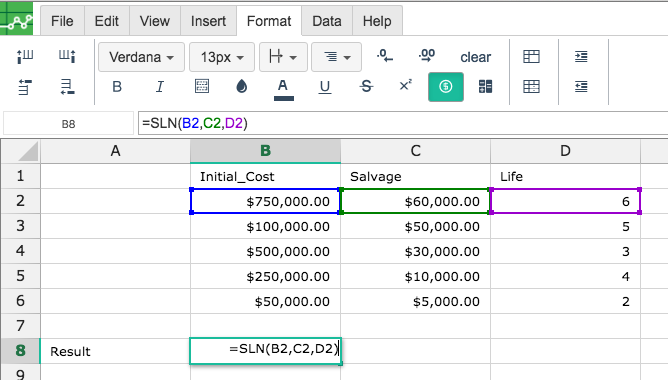668x380 pixels.
Task: Toggle Bold formatting button
Action: click(x=117, y=87)
